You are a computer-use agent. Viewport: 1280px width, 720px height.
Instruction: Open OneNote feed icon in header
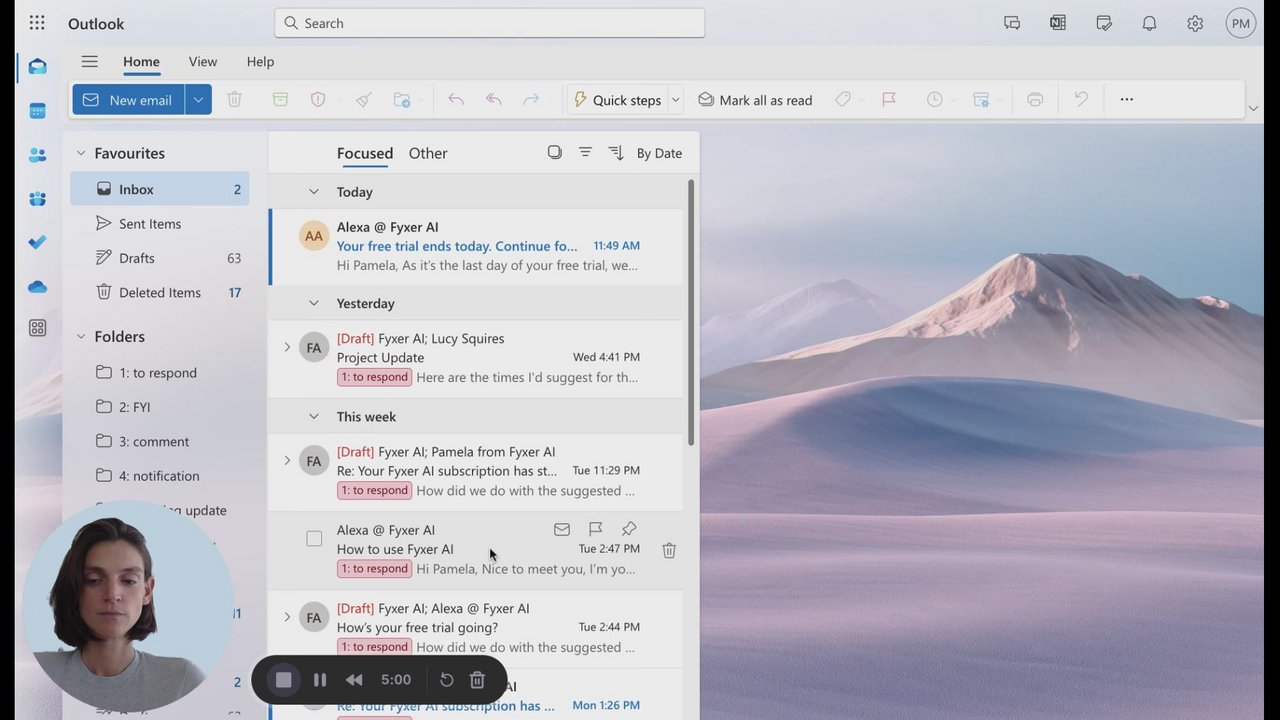tap(1058, 23)
